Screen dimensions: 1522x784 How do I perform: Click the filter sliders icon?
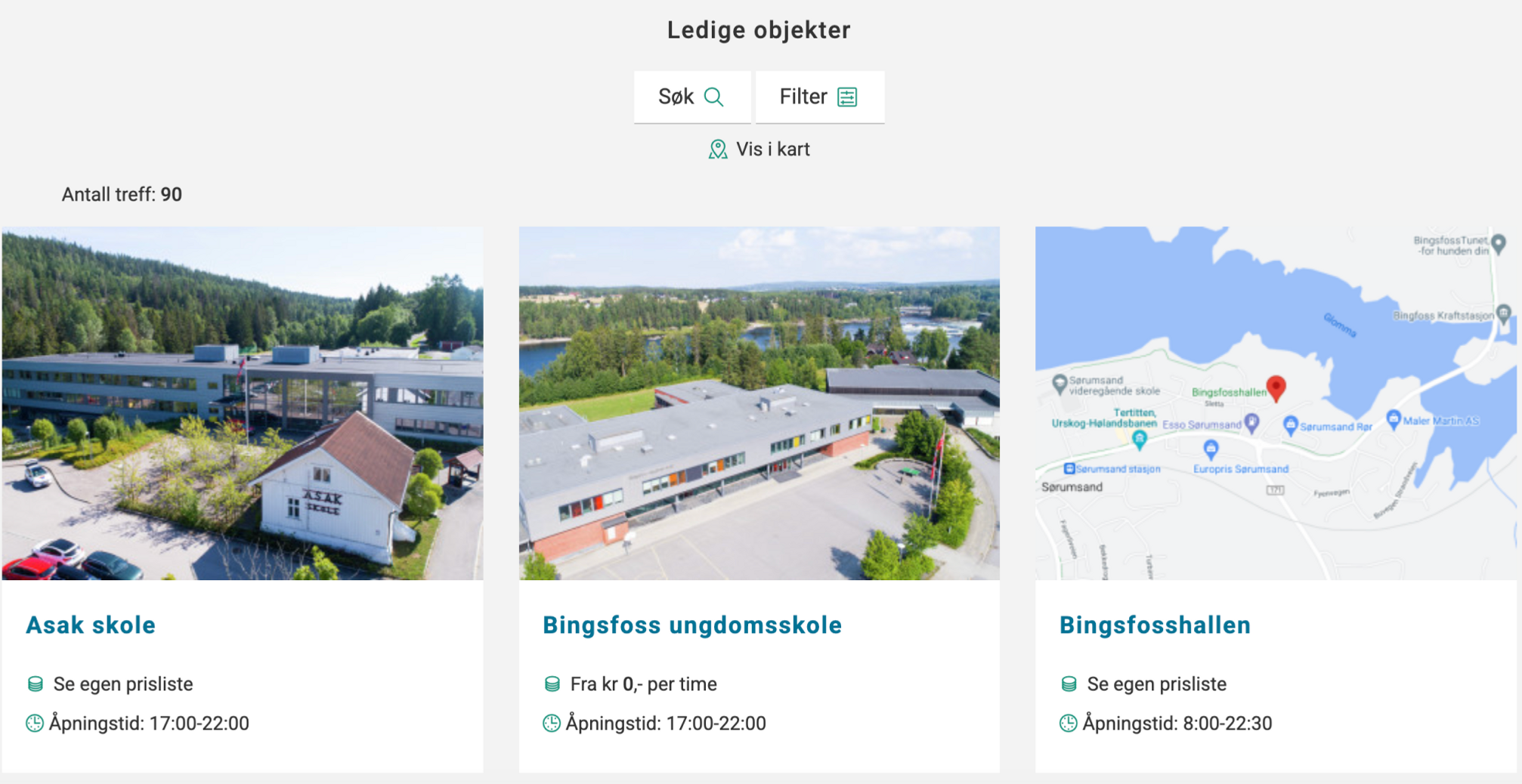coord(847,97)
